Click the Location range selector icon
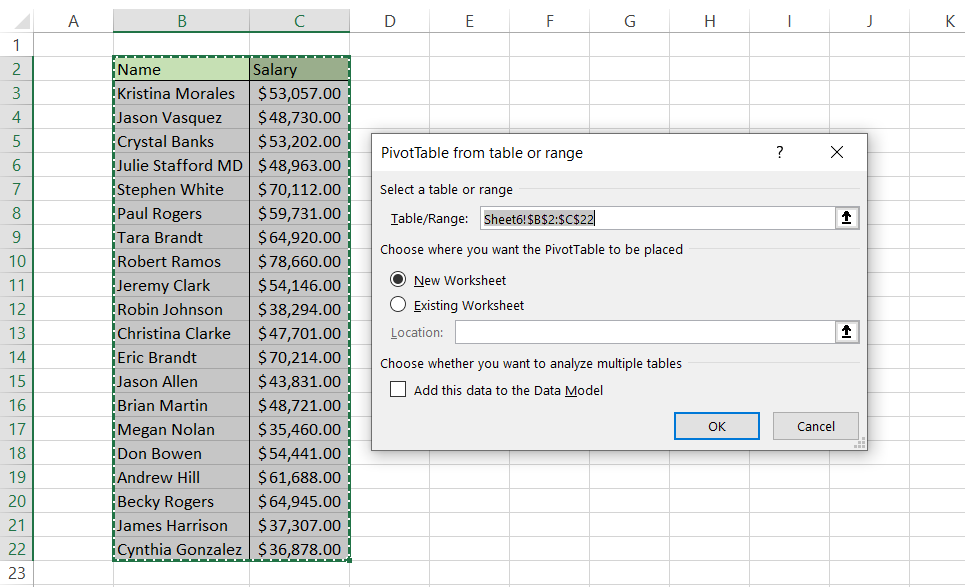 pyautogui.click(x=847, y=332)
